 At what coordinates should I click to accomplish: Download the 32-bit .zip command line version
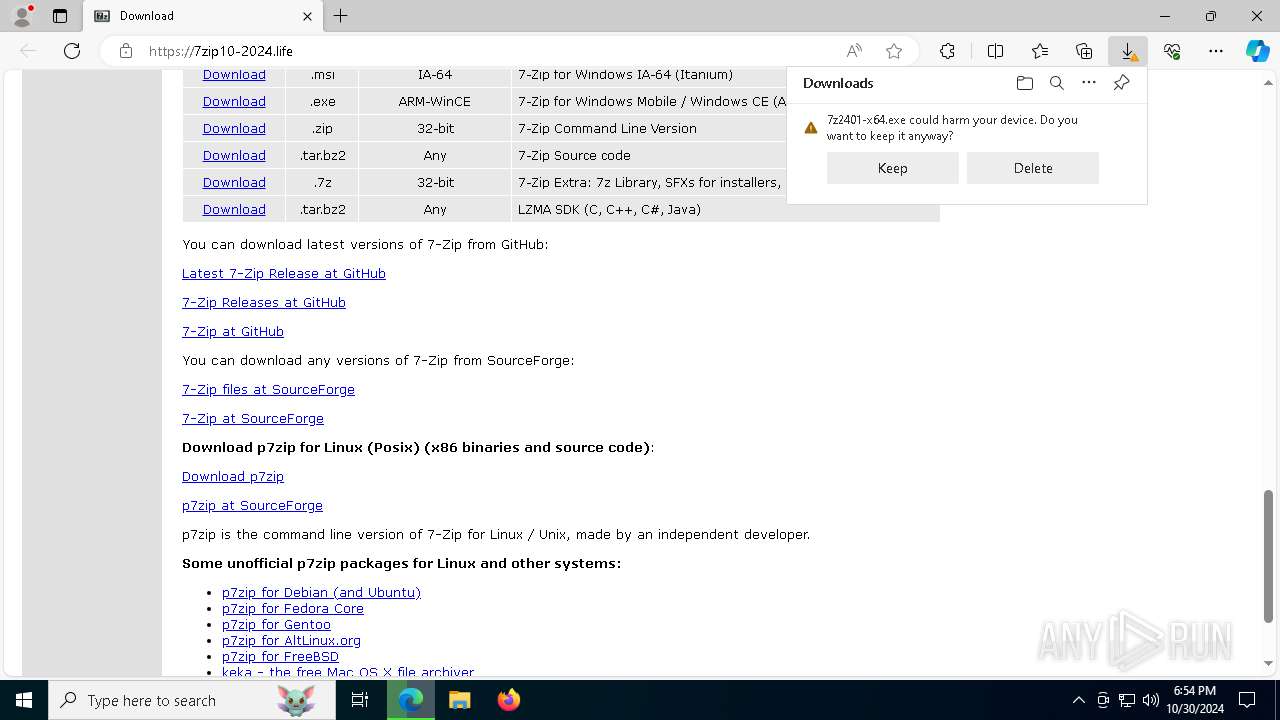click(x=234, y=129)
